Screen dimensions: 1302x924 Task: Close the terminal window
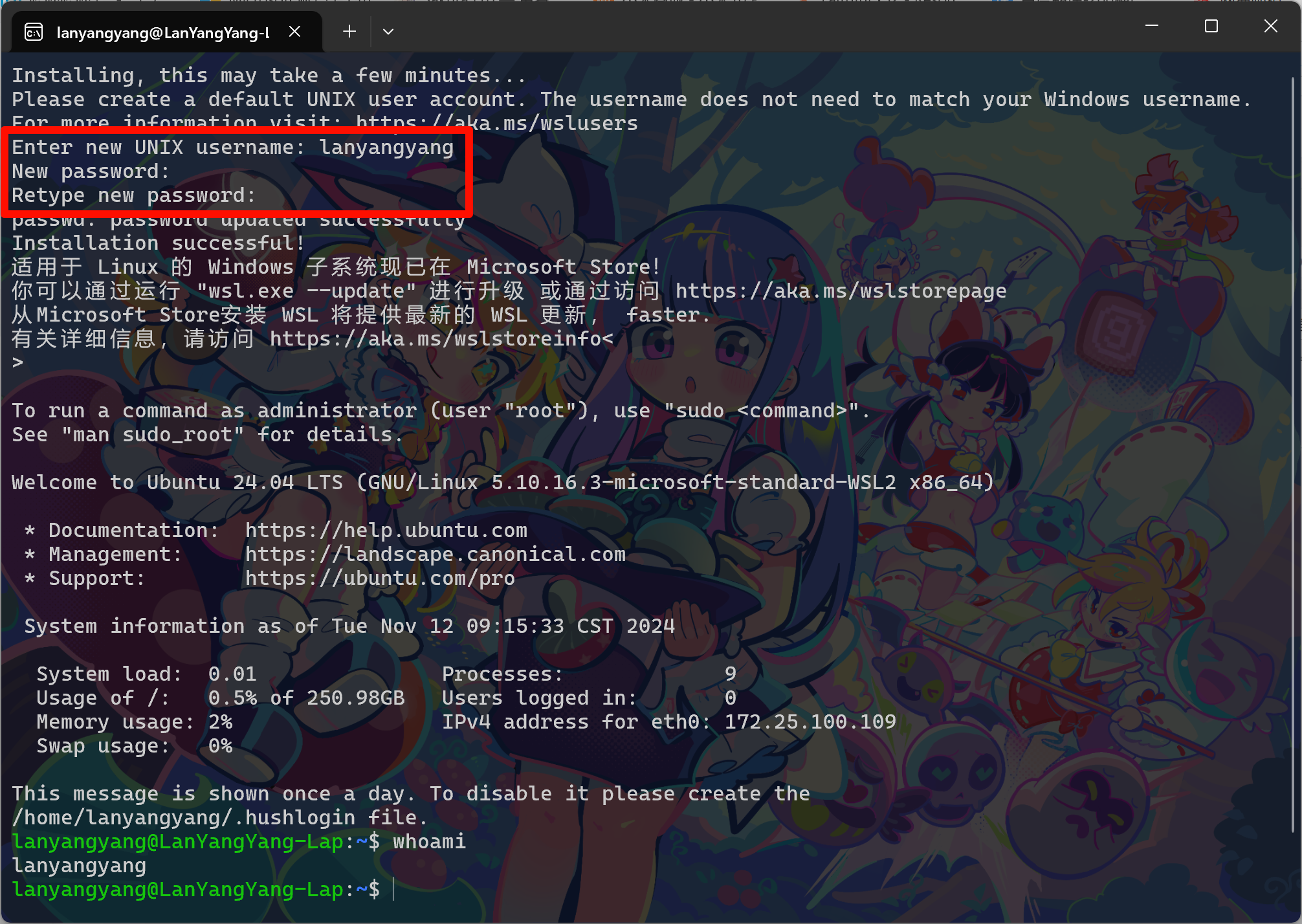pyautogui.click(x=1271, y=26)
